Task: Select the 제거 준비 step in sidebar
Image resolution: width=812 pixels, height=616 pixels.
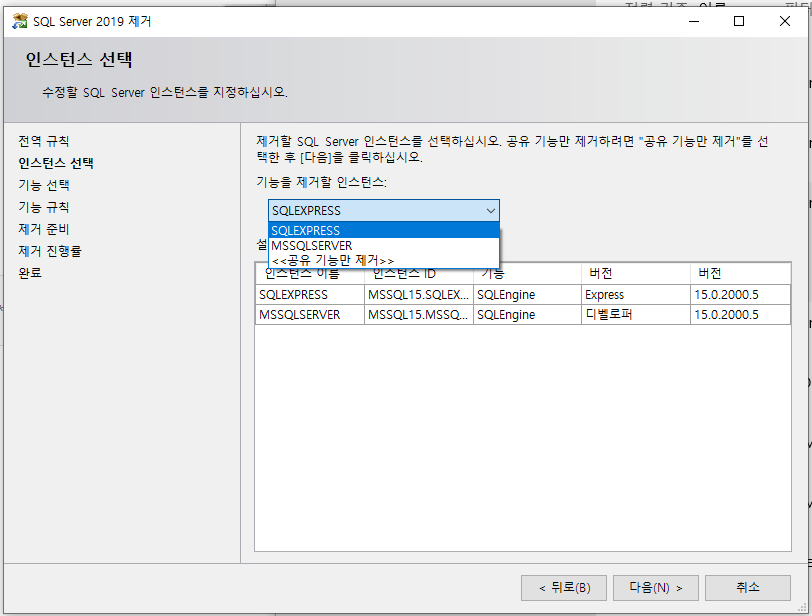Action: [x=44, y=229]
